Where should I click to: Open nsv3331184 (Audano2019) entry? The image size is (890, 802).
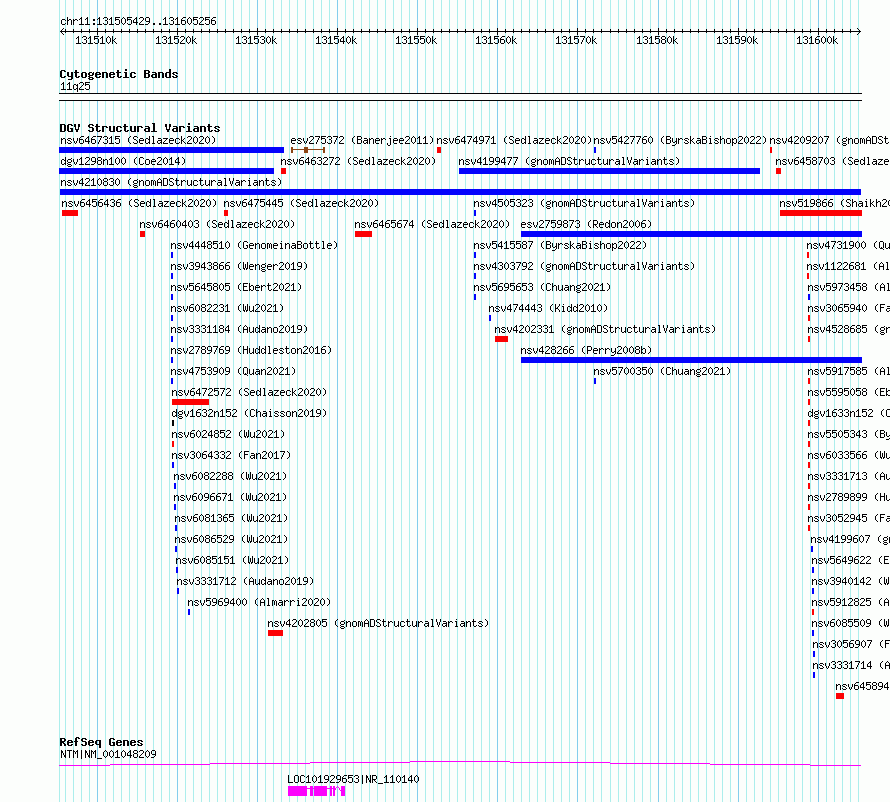click(x=239, y=329)
